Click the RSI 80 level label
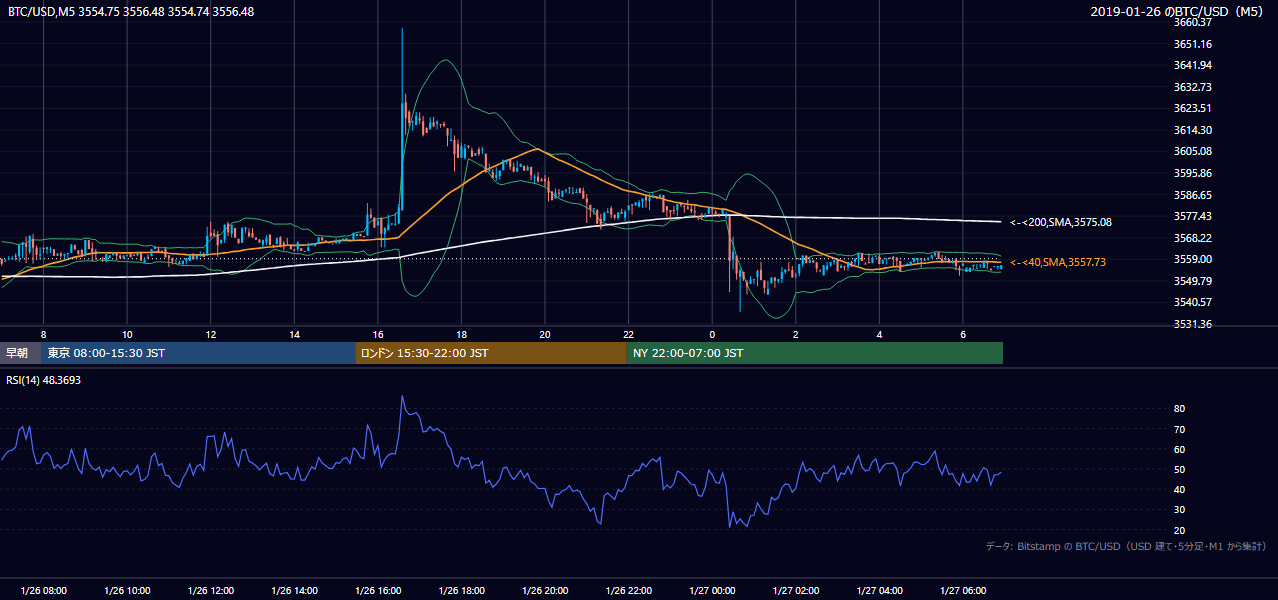Viewport: 1278px width, 600px height. (1180, 409)
